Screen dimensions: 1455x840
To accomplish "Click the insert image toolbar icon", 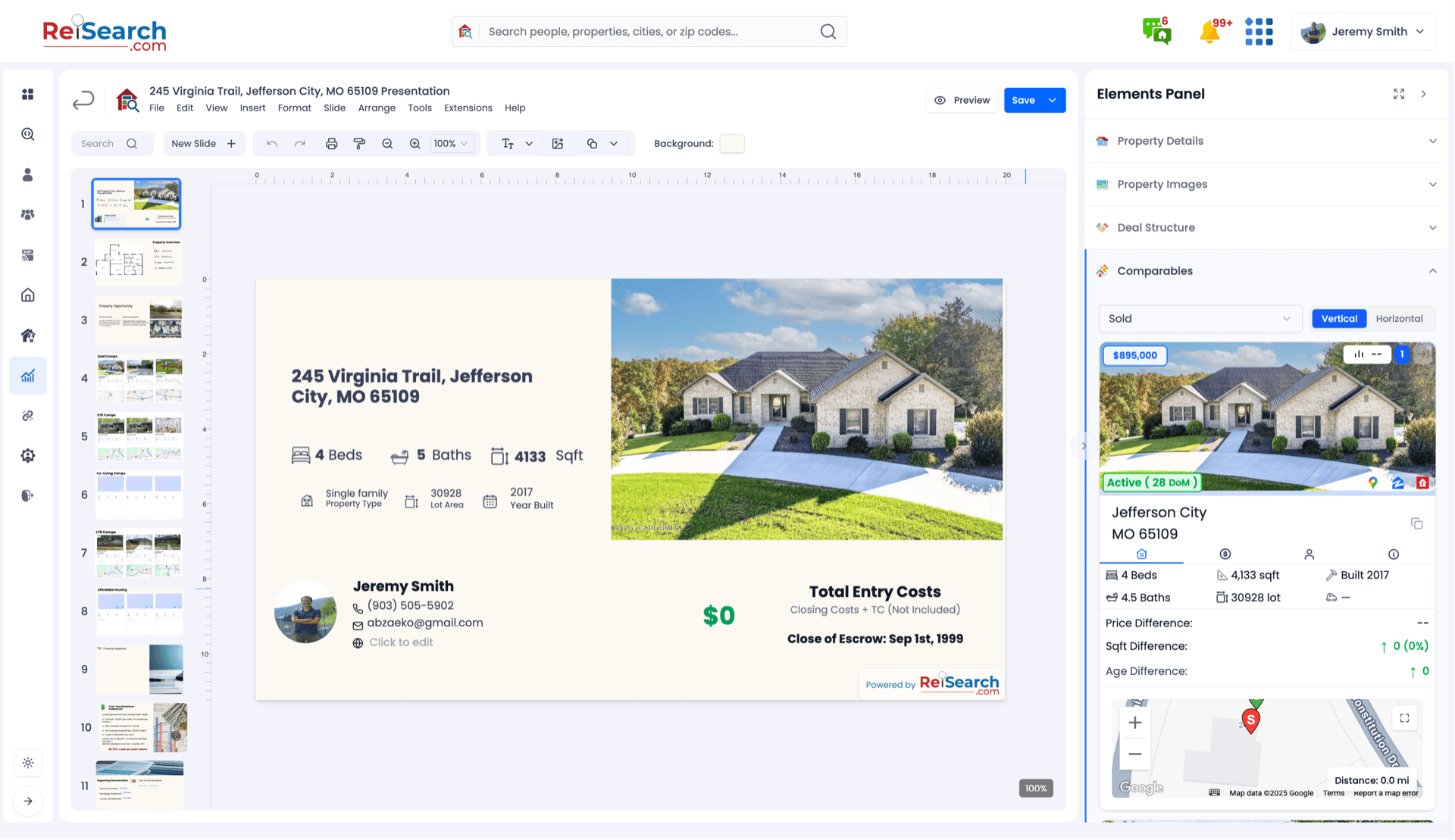I will point(558,144).
